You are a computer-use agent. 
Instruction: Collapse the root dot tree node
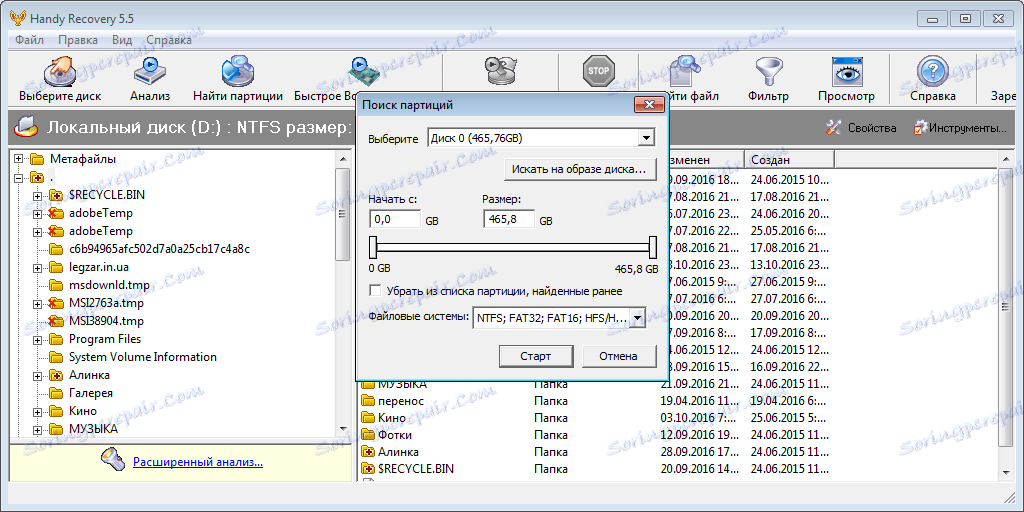[x=18, y=177]
